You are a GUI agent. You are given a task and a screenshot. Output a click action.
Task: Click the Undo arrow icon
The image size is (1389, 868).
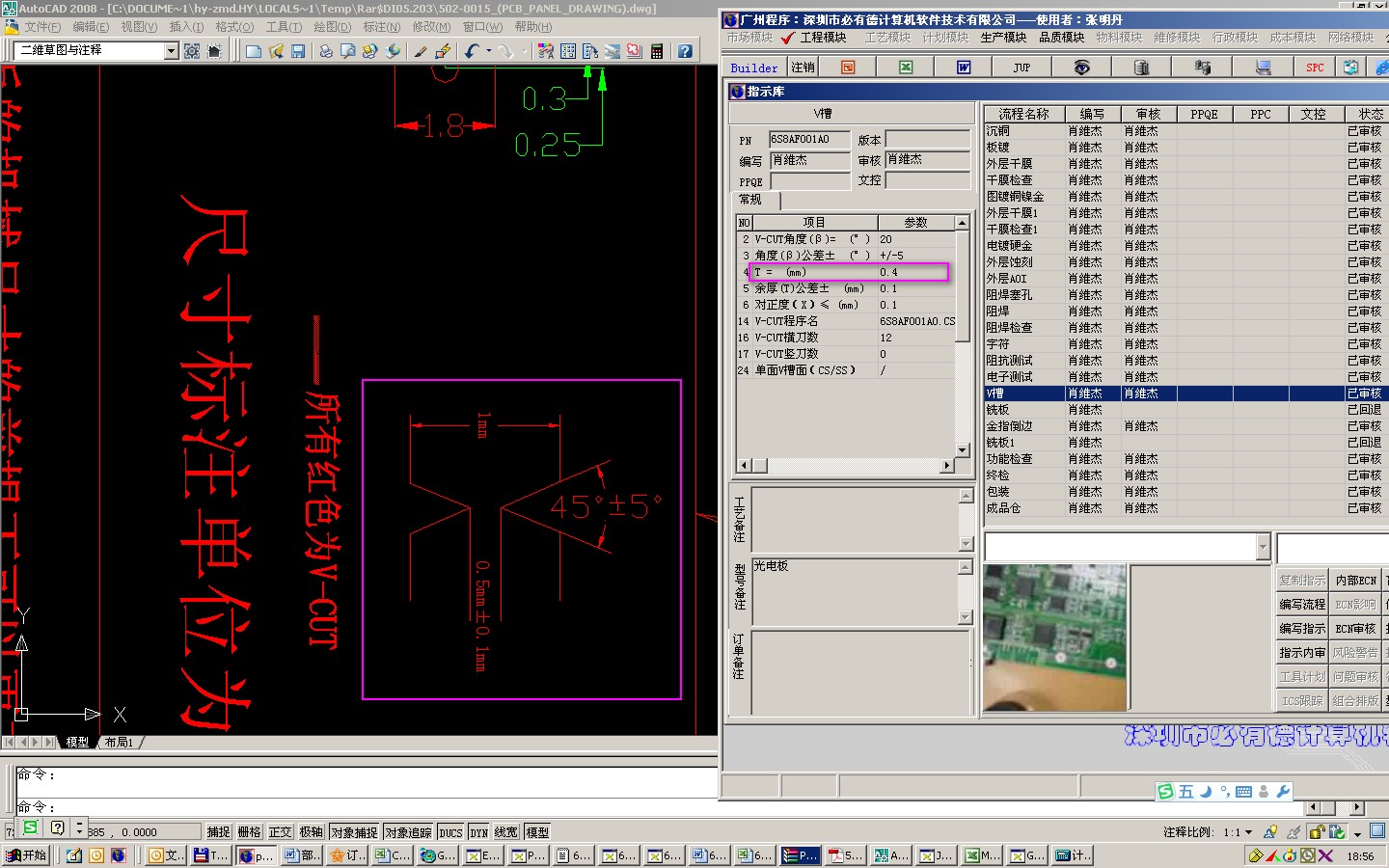[471, 51]
